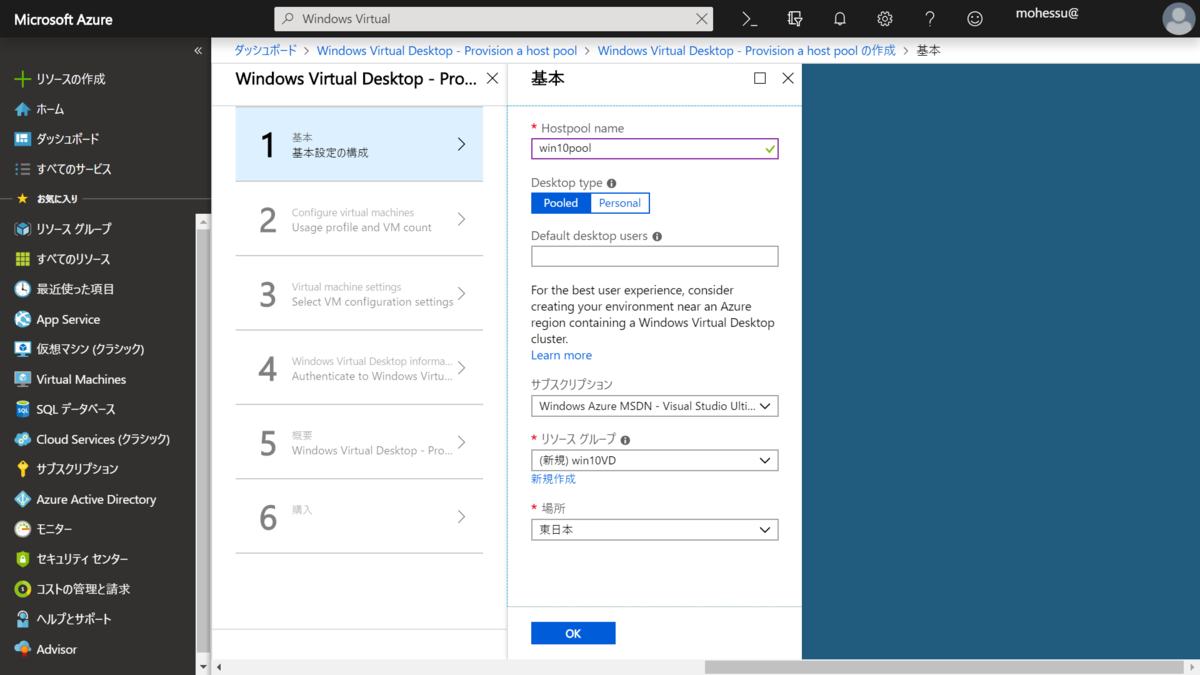Image resolution: width=1200 pixels, height=675 pixels.
Task: Click the セキュリティ センター shield icon
Action: point(22,559)
